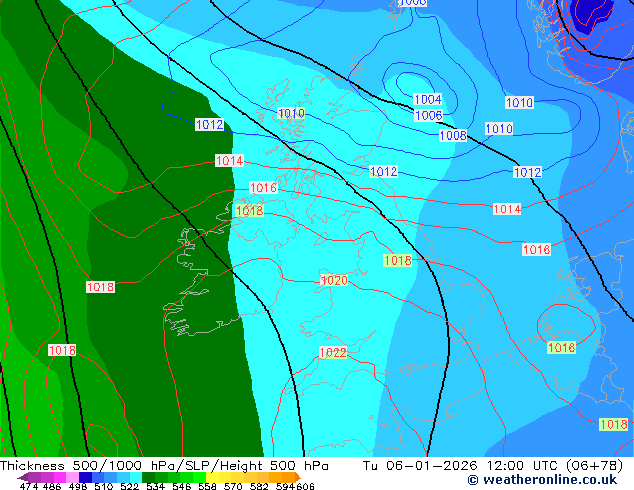This screenshot has height=490, width=634.
Task: Click legend value 570
Action: coord(233,486)
